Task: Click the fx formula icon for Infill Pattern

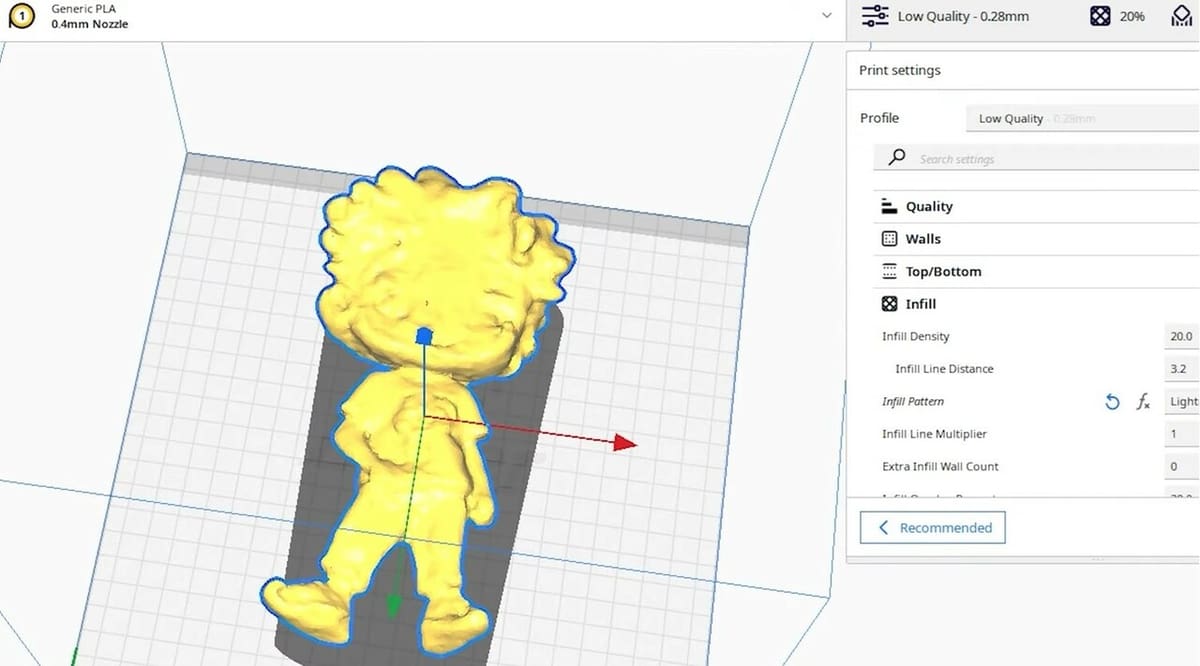Action: coord(1143,402)
